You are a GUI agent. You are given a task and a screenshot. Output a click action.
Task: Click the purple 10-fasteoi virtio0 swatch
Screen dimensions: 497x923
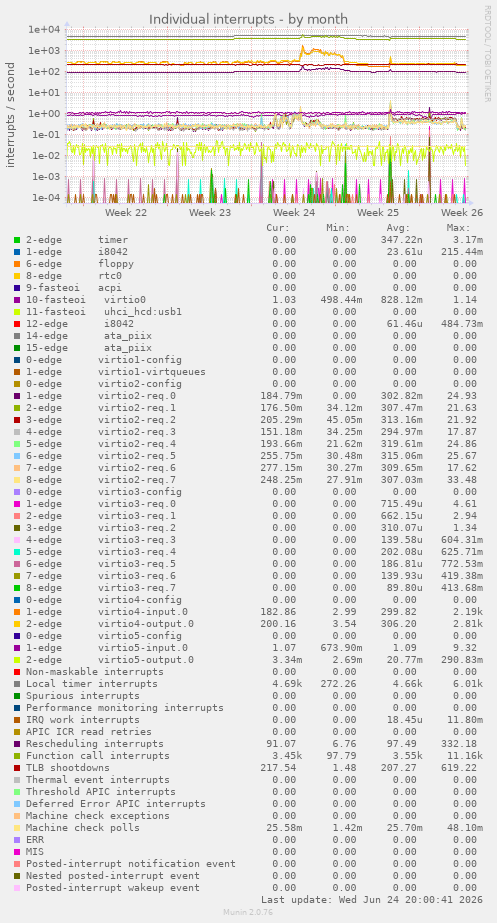(17, 300)
